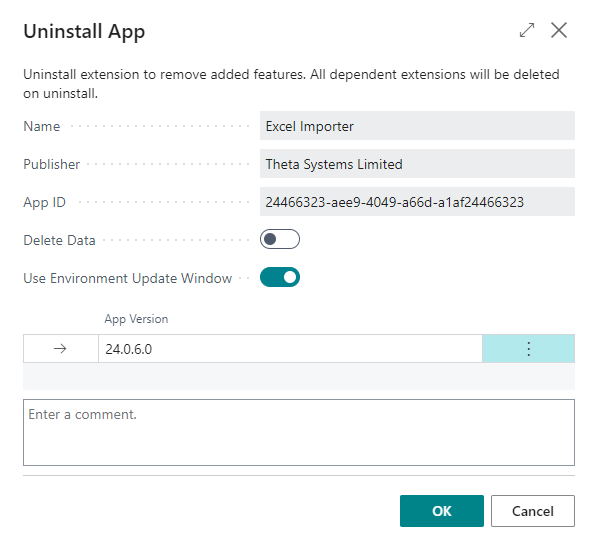
Task: Cancel the uninstall operation
Action: pyautogui.click(x=532, y=511)
